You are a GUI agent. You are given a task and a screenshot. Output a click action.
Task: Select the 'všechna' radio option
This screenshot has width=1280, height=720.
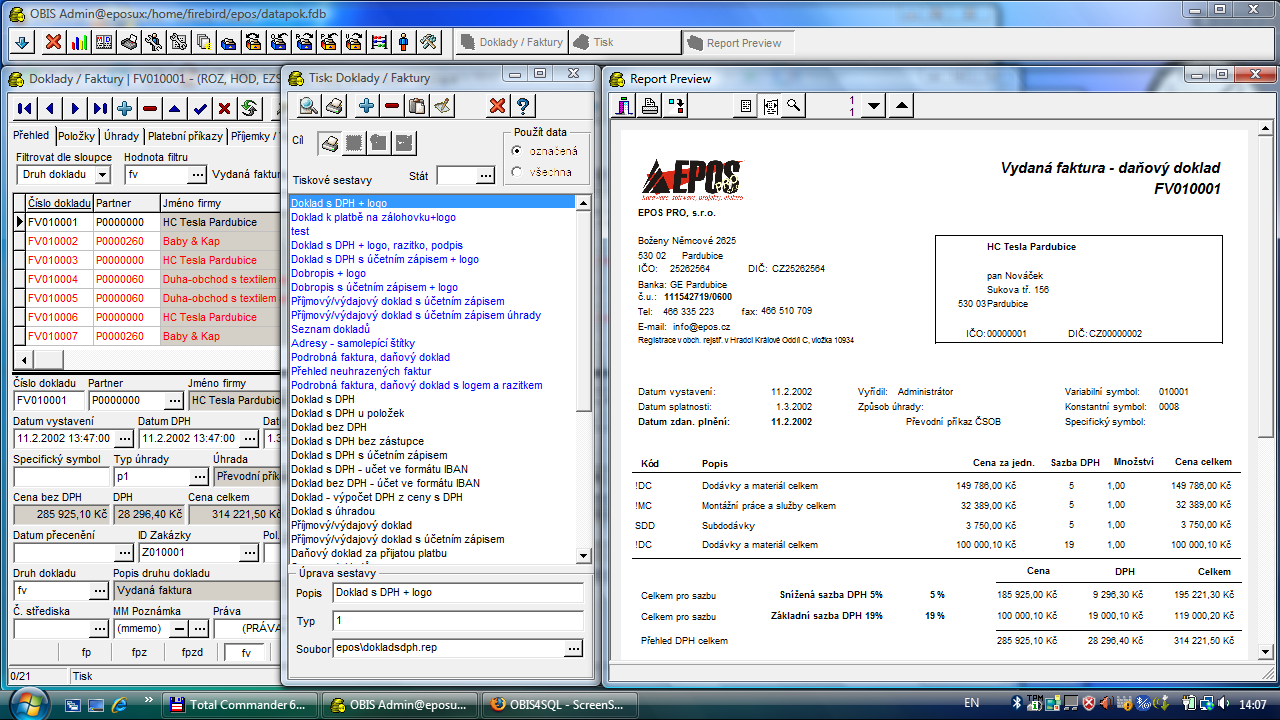[517, 172]
